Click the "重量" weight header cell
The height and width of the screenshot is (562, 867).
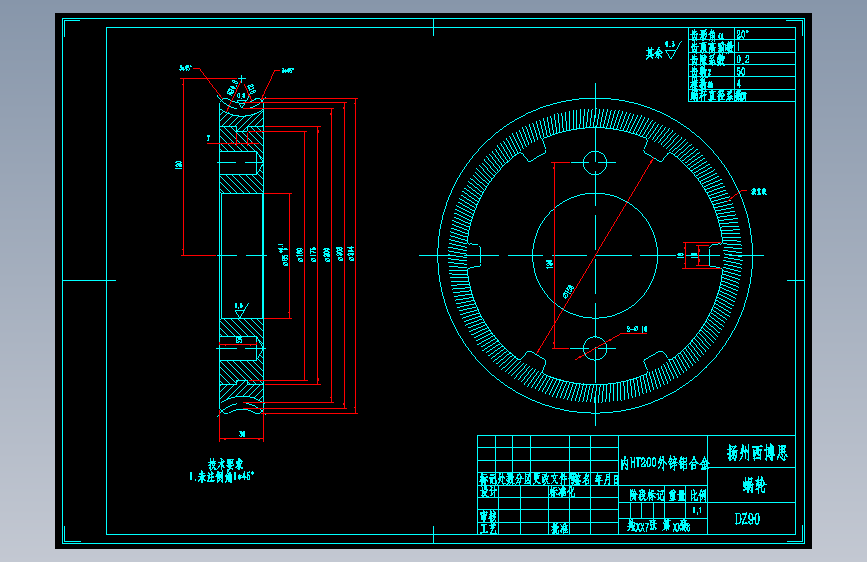[x=677, y=495]
